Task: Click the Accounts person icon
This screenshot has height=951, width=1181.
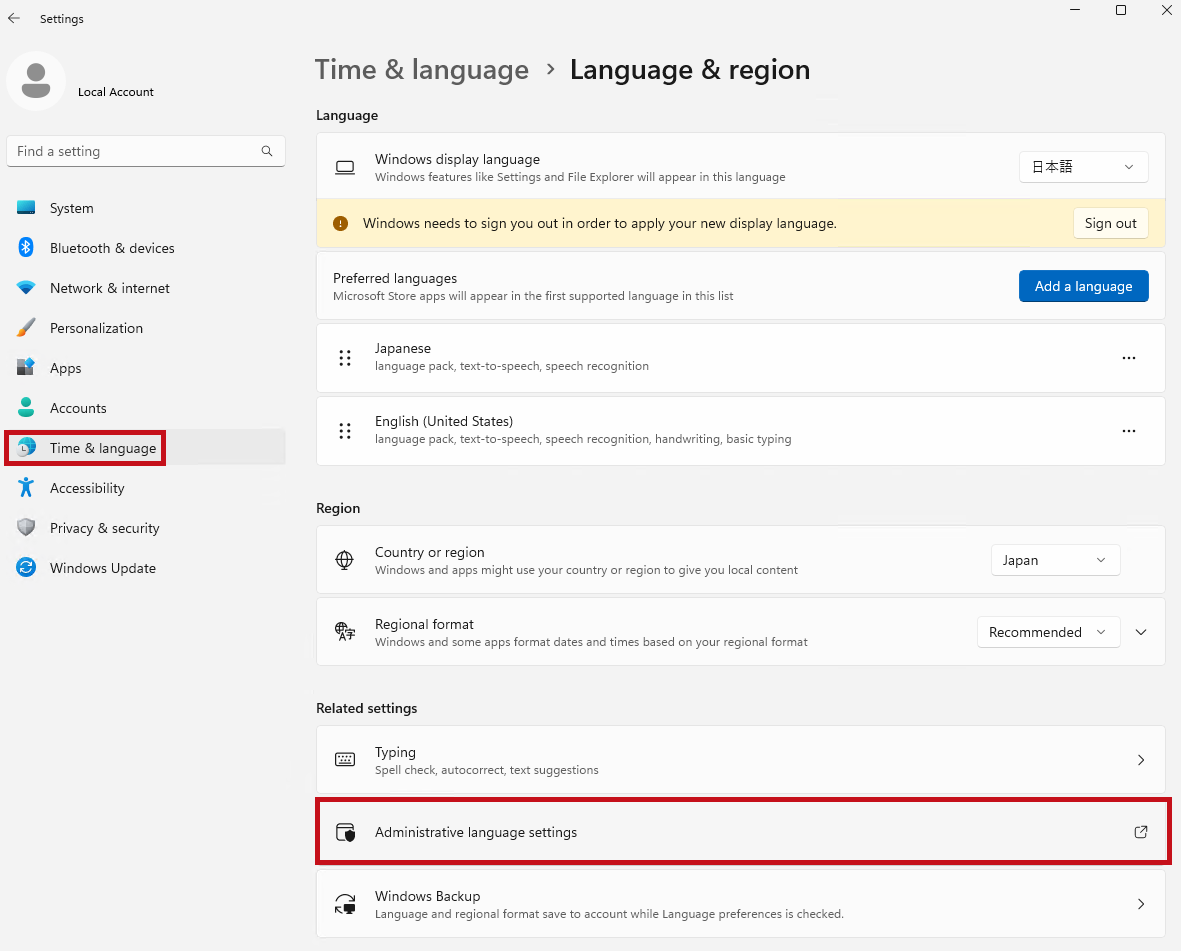Action: pos(26,407)
